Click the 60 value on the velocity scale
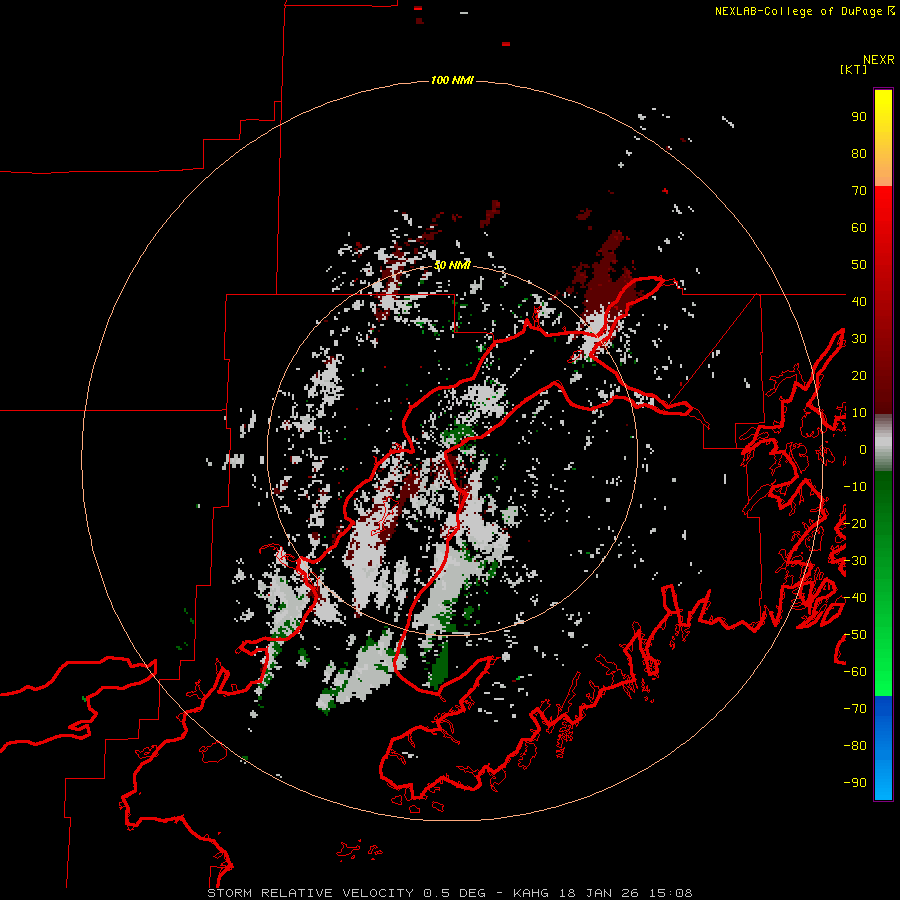 (859, 228)
